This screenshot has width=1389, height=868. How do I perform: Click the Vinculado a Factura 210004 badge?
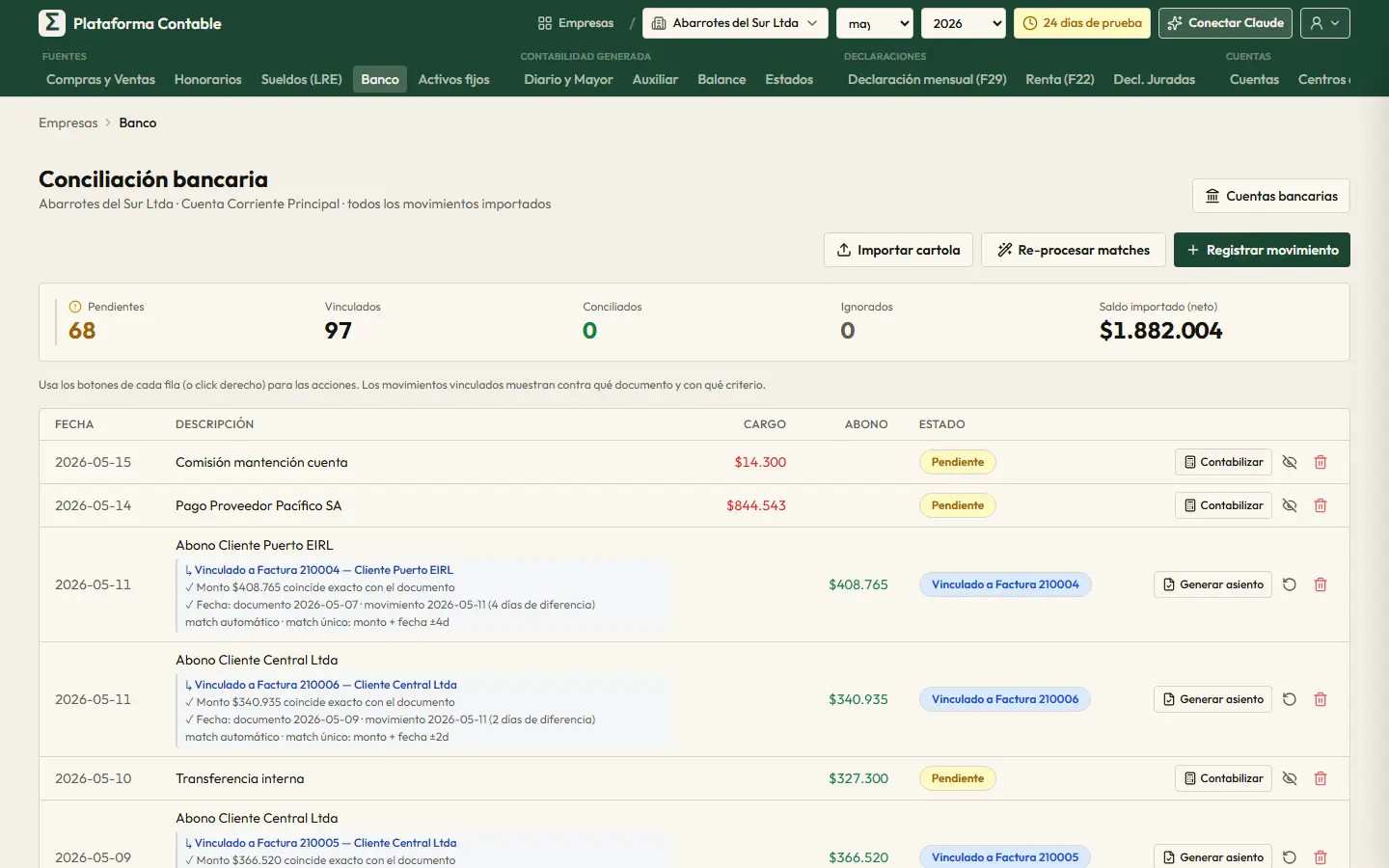[x=1005, y=584]
